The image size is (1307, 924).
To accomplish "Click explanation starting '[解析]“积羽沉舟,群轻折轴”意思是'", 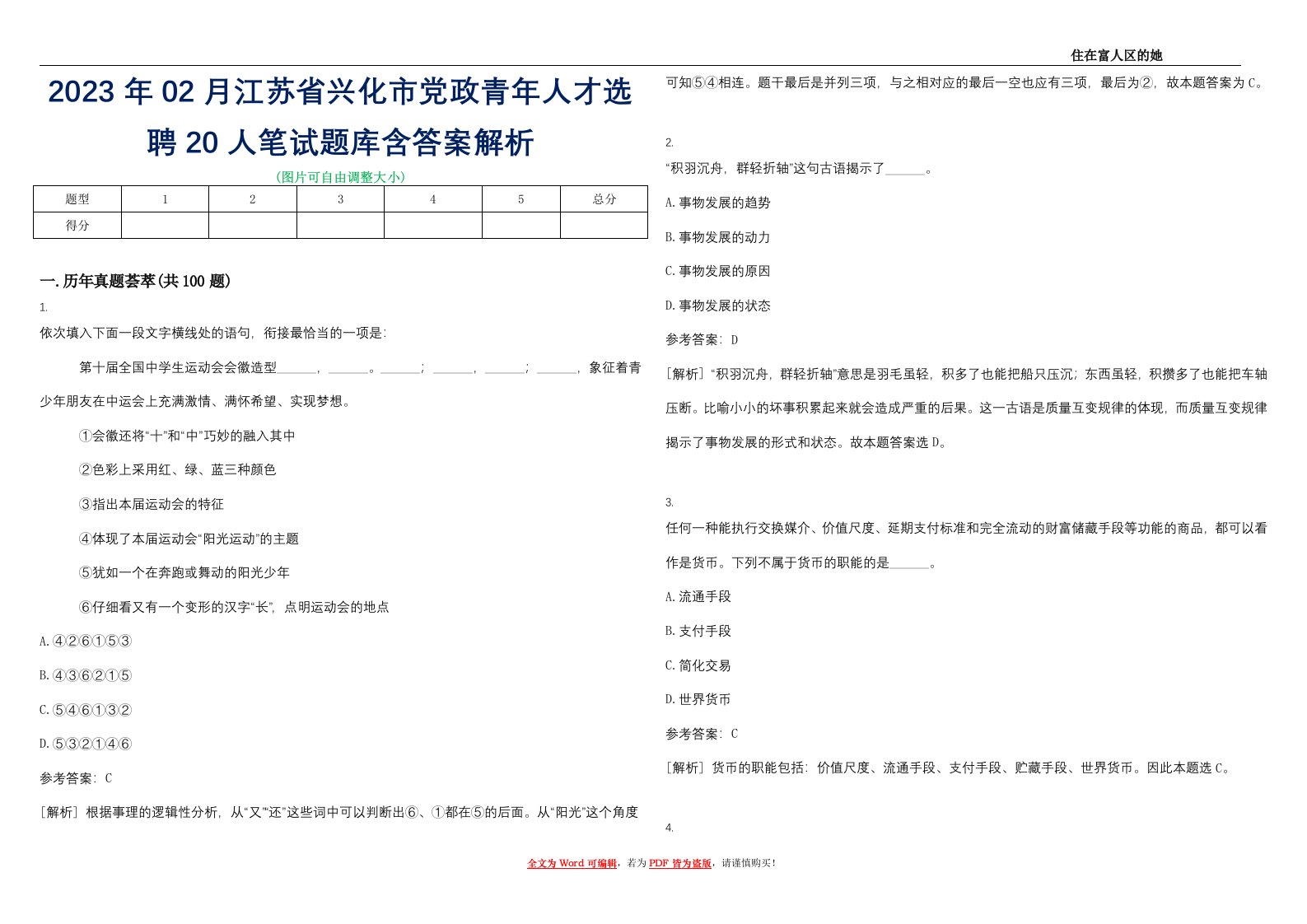I will (966, 408).
